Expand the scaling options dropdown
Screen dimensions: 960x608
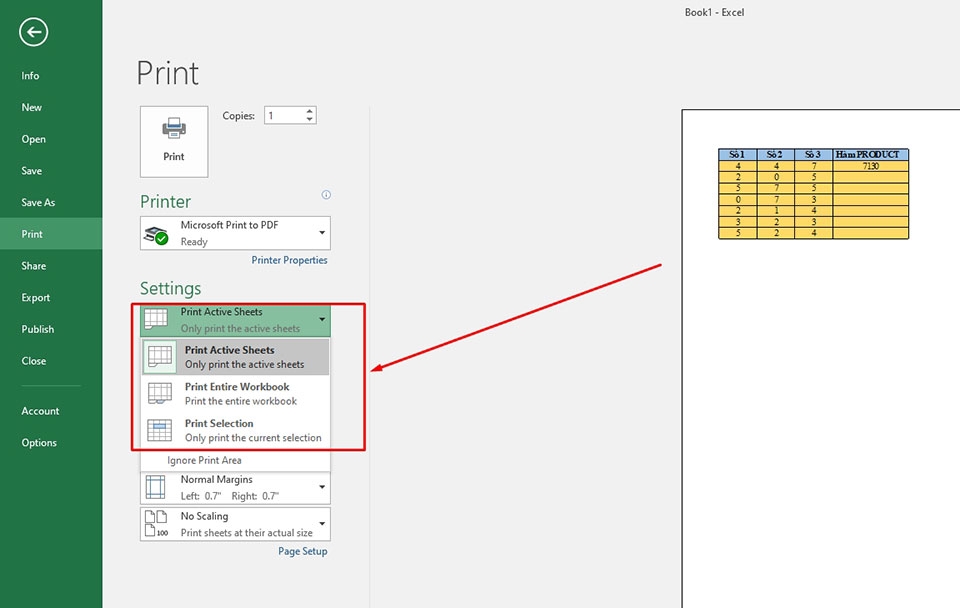pyautogui.click(x=322, y=523)
